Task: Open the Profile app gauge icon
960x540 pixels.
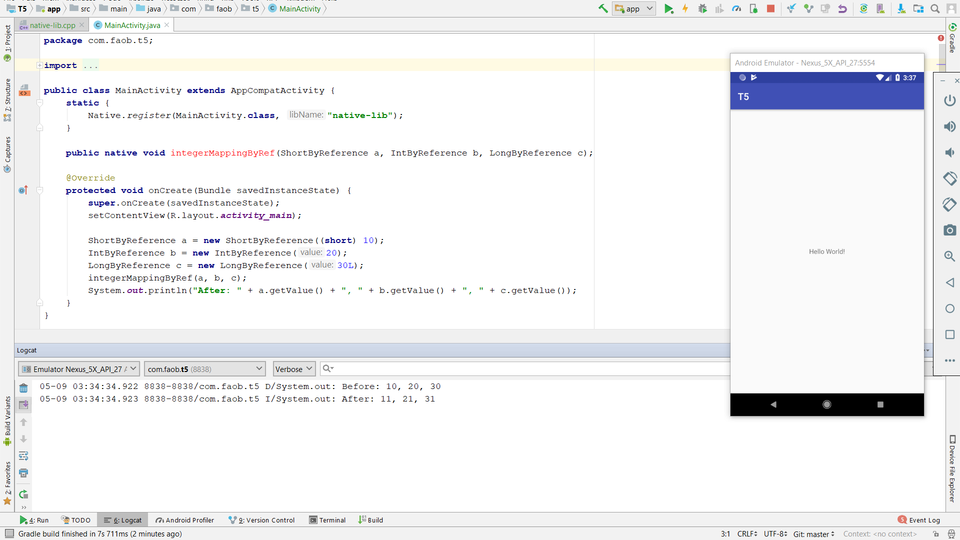Action: point(737,9)
